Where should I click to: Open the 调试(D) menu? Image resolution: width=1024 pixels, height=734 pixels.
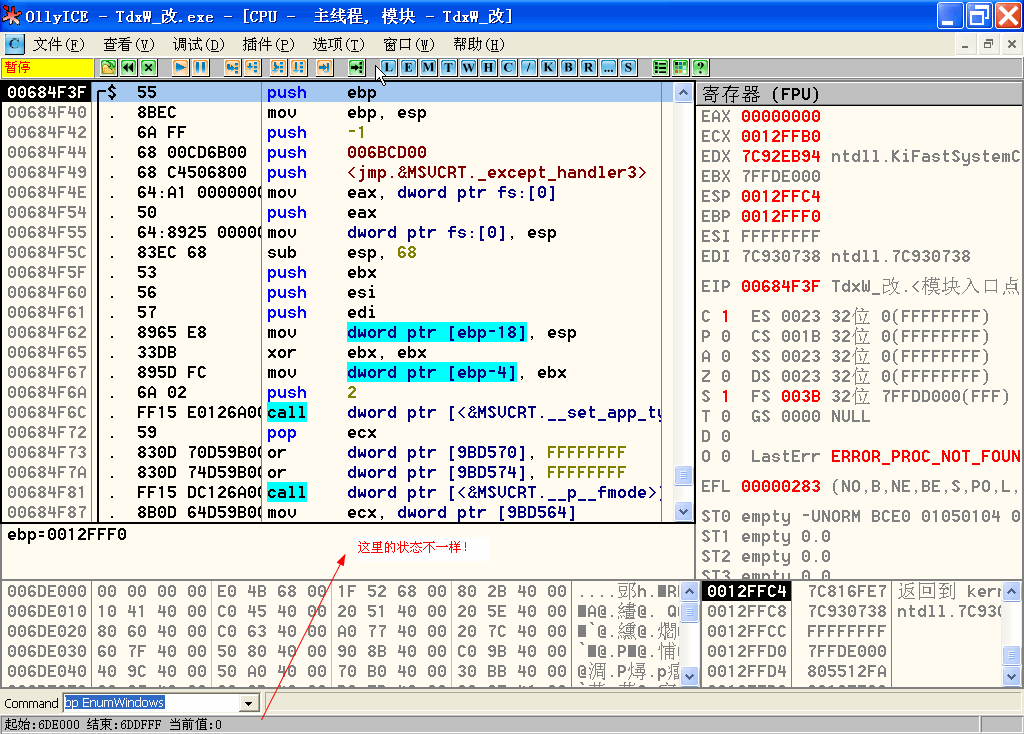click(199, 44)
